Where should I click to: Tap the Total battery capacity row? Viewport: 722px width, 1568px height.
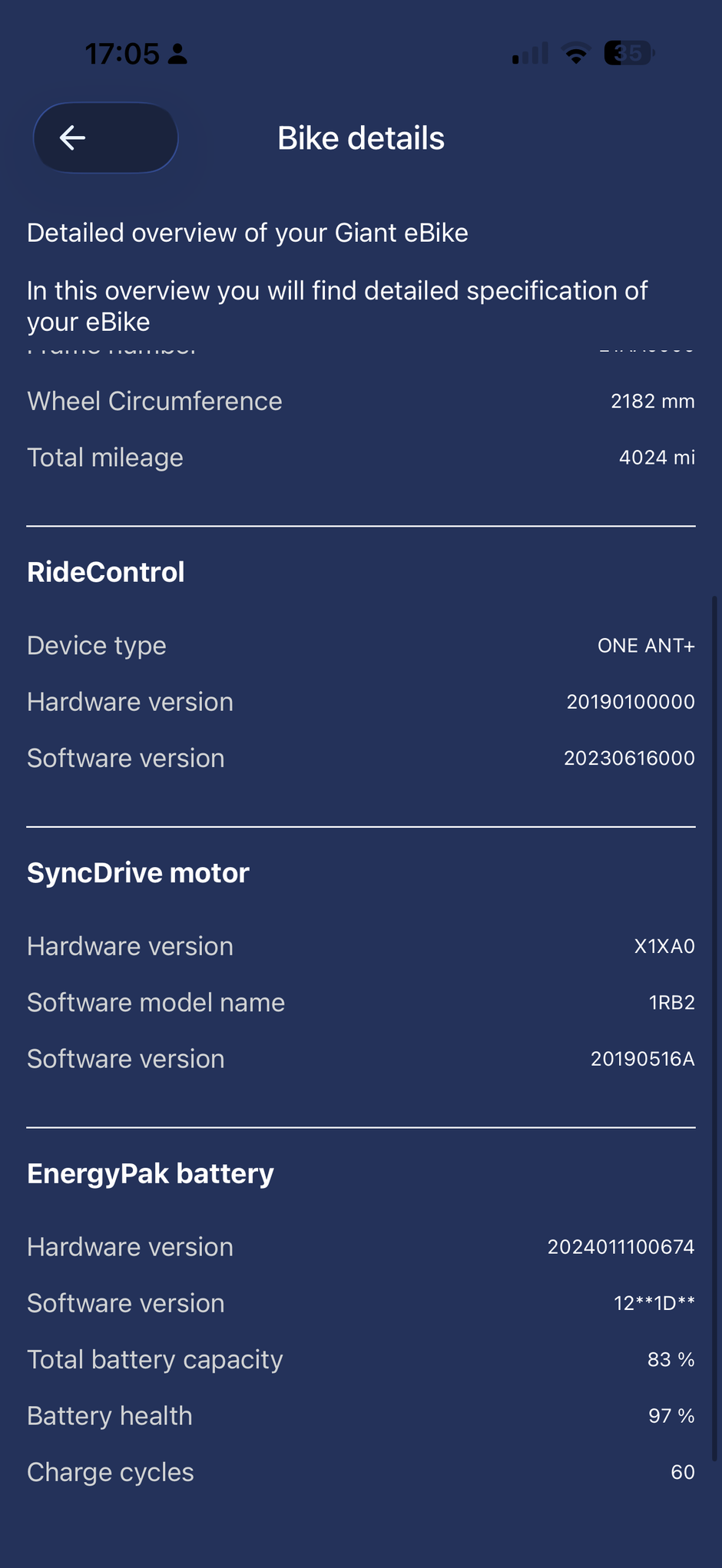pos(361,1360)
